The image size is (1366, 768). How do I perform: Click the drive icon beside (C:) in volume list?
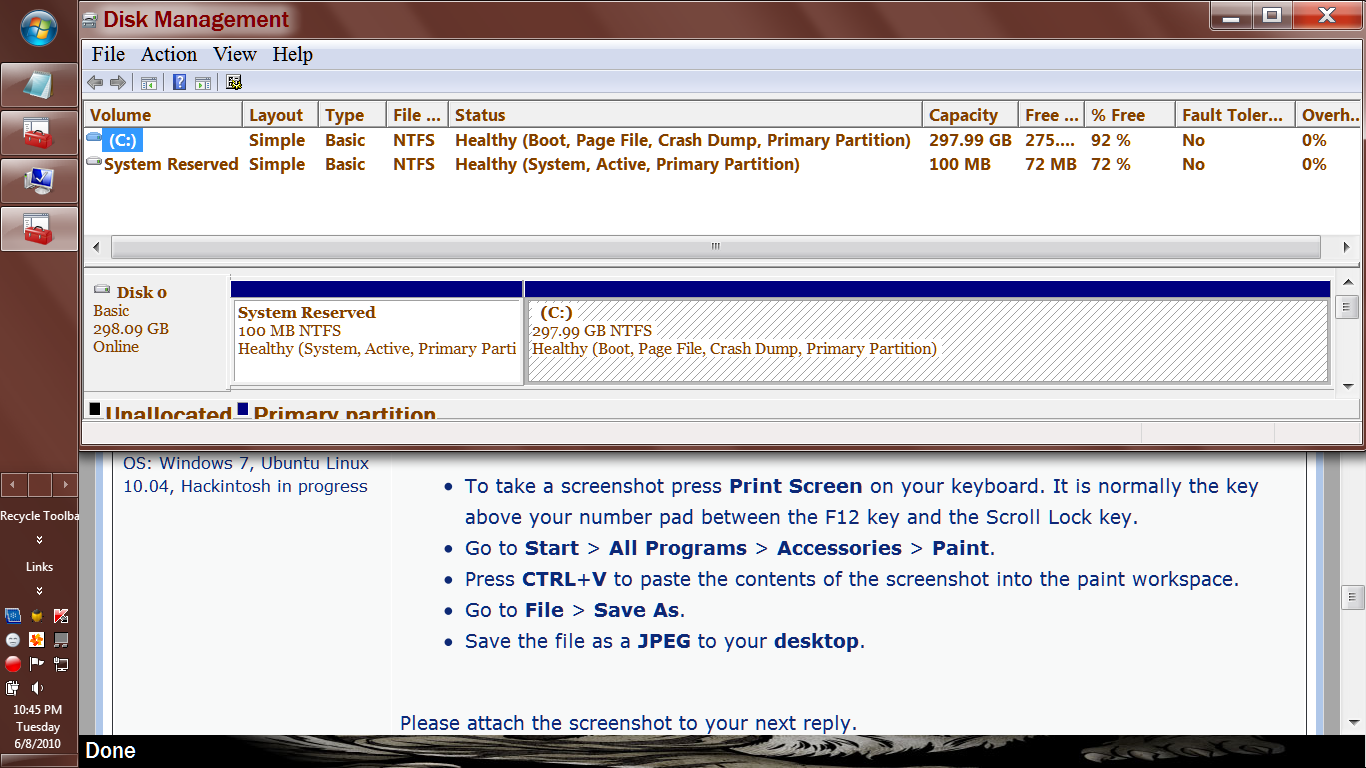95,137
